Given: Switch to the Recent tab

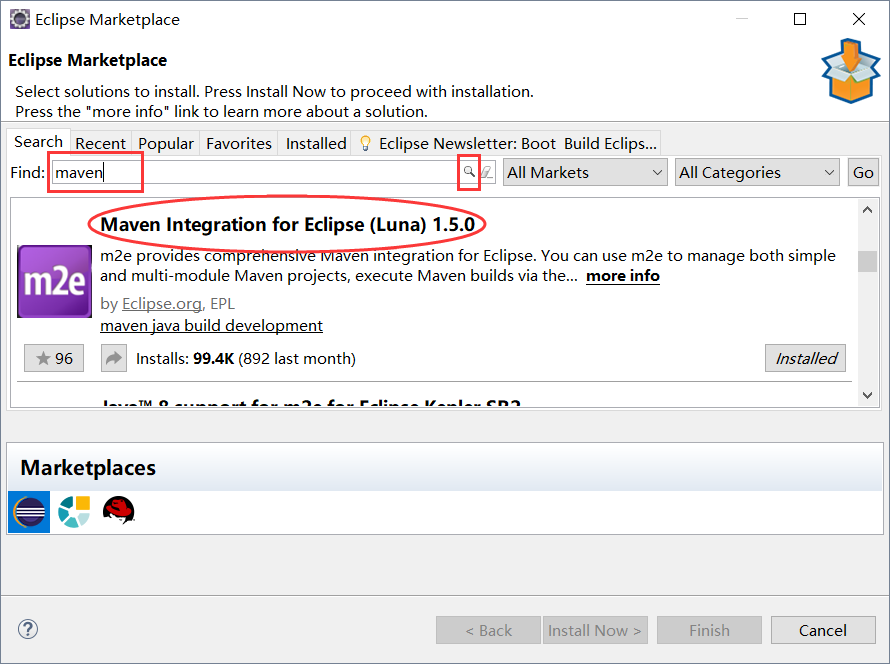Looking at the screenshot, I should [x=100, y=144].
